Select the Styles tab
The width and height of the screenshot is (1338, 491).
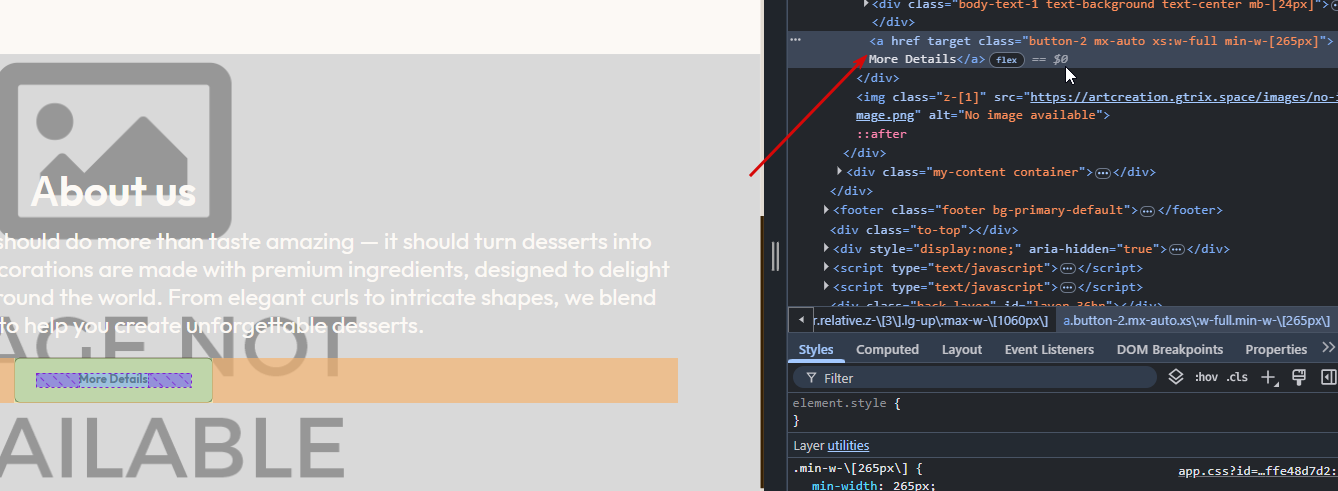pos(816,349)
